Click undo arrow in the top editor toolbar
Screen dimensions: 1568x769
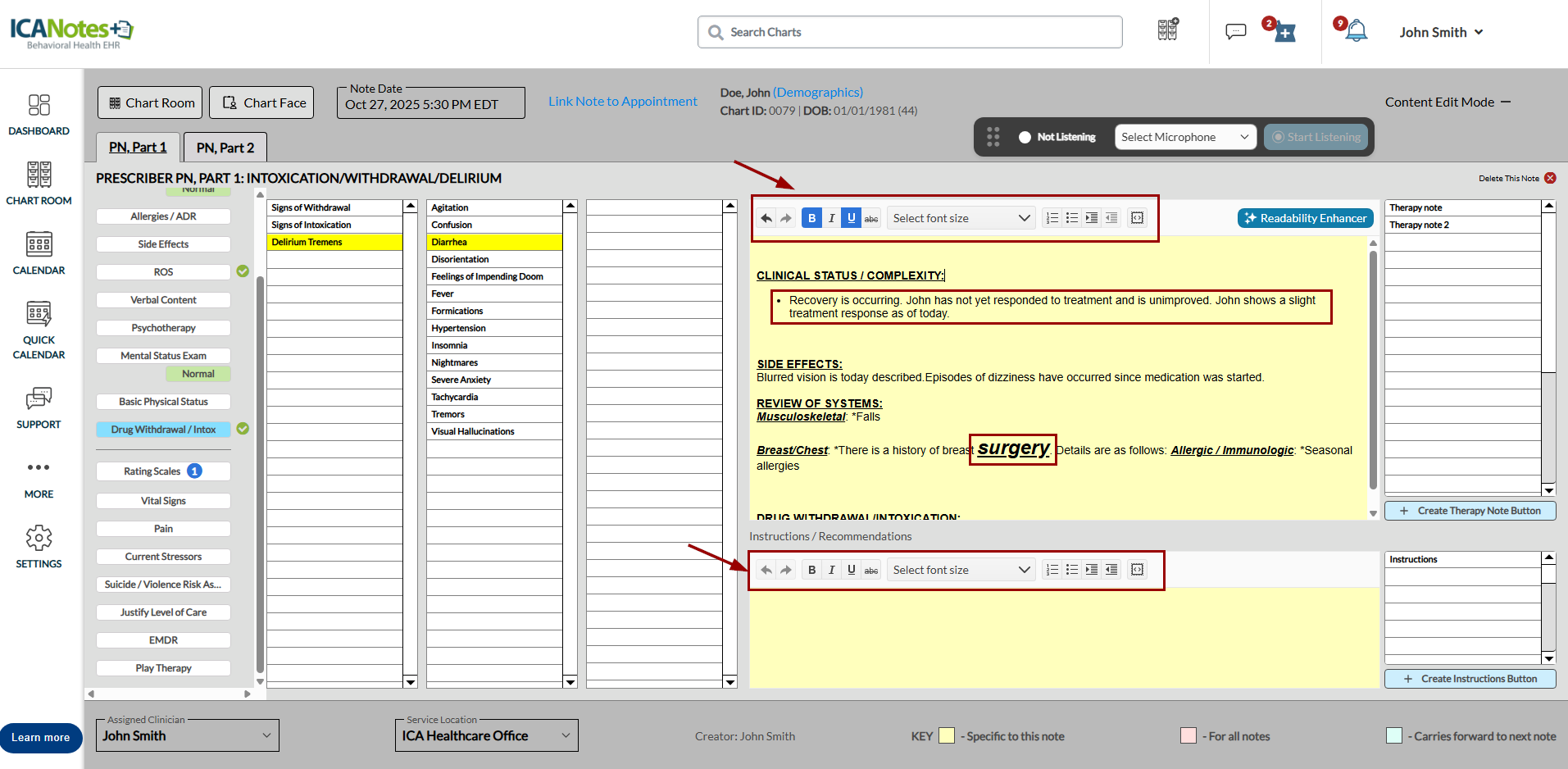766,218
